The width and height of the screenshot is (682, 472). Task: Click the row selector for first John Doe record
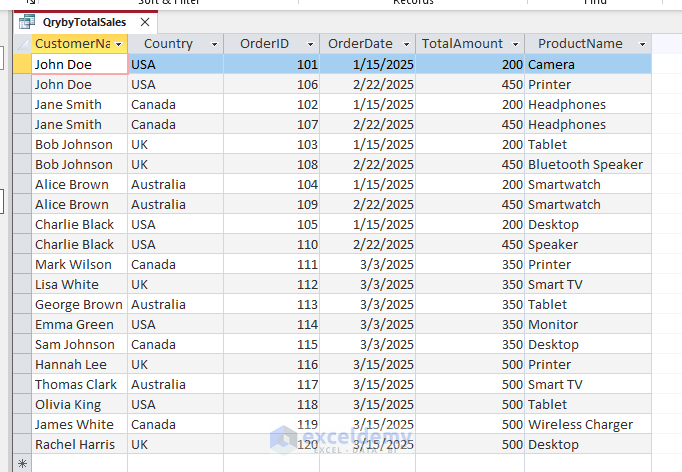[x=22, y=64]
